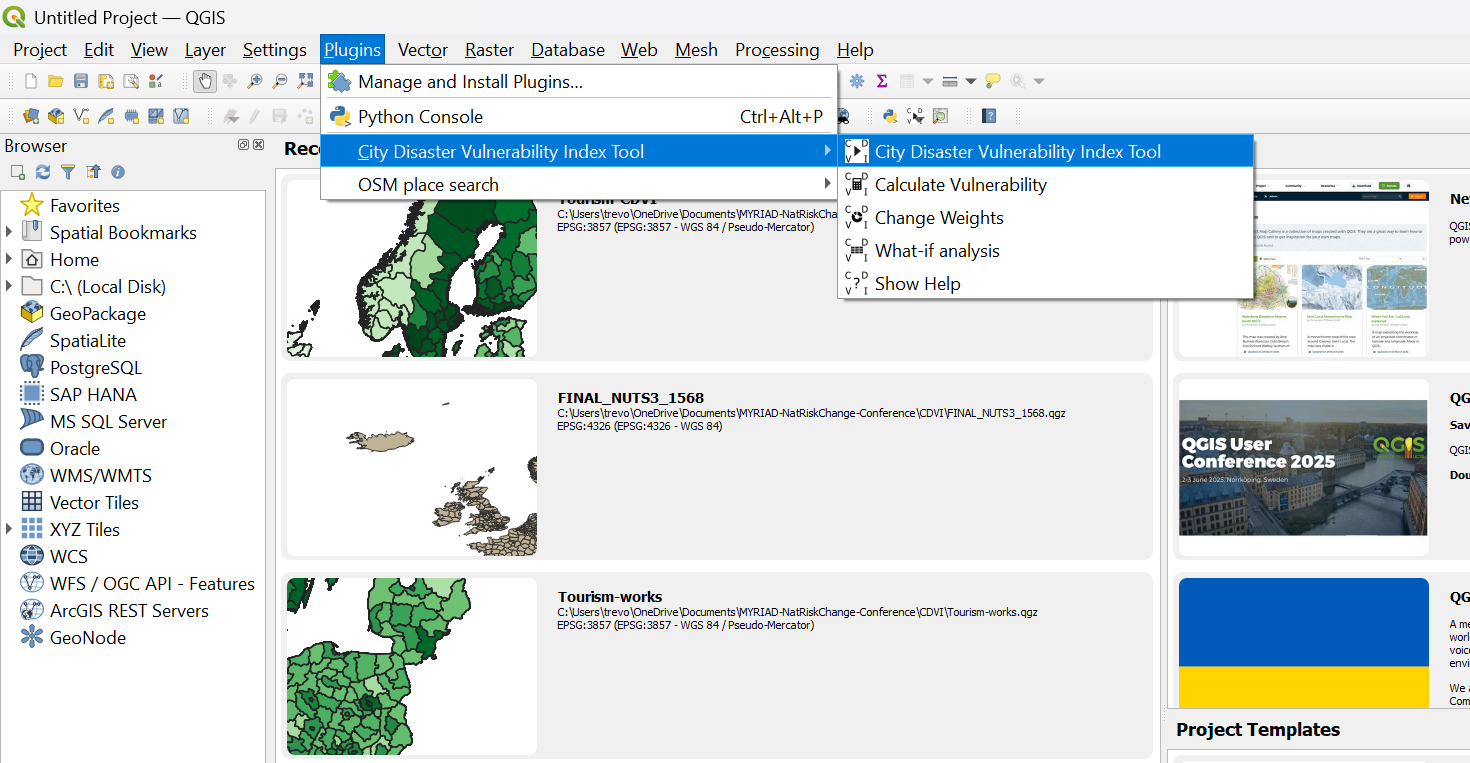Open the FINAL_NUTS3_1568 recent project thumbnail
The height and width of the screenshot is (763, 1470).
(x=412, y=468)
